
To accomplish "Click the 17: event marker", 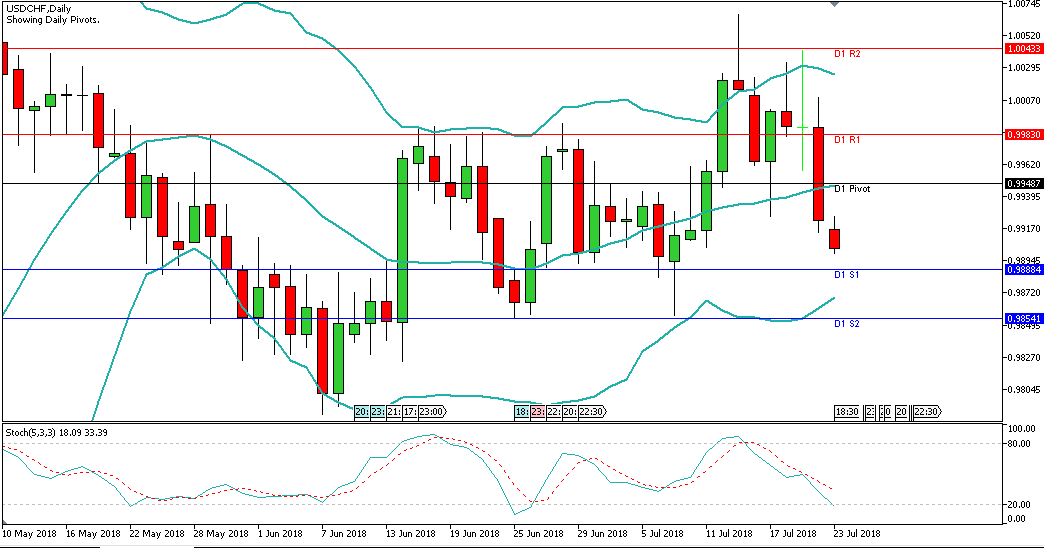I will pos(408,412).
